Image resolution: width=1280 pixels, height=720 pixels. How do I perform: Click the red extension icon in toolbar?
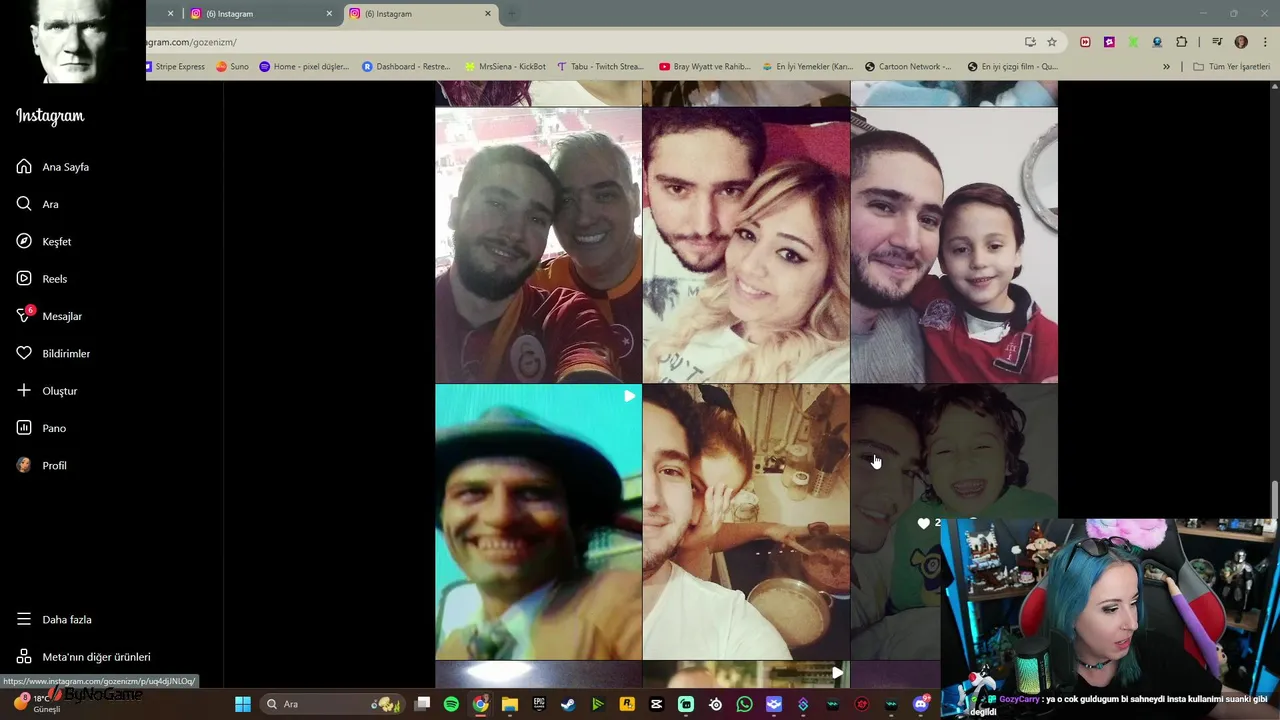(x=1085, y=42)
